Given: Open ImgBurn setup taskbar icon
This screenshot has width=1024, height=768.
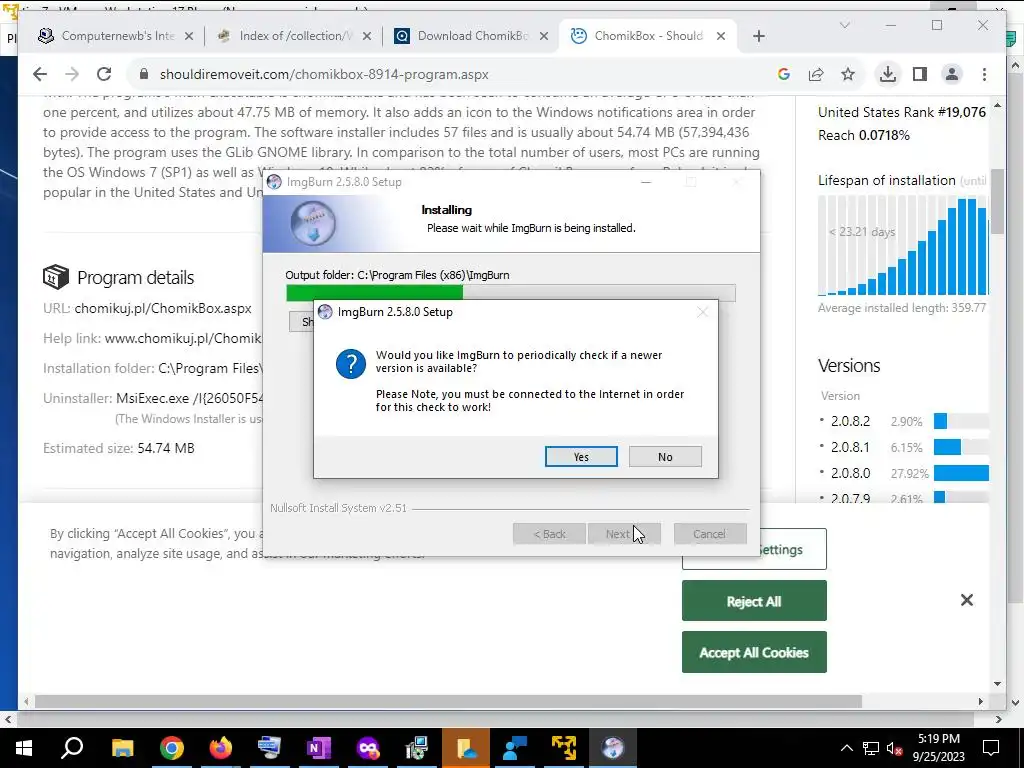Looking at the screenshot, I should click(x=613, y=748).
